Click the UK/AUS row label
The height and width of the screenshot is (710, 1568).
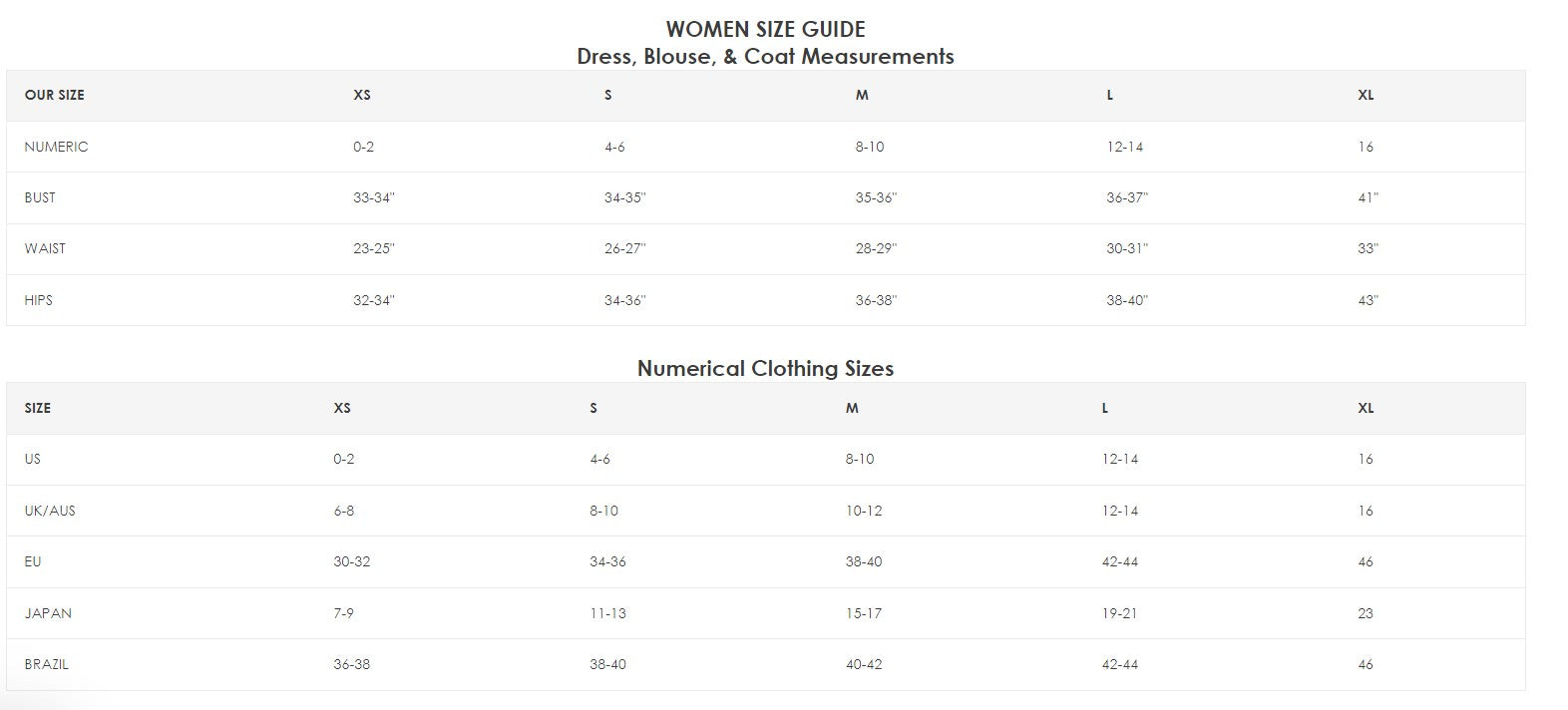[50, 511]
